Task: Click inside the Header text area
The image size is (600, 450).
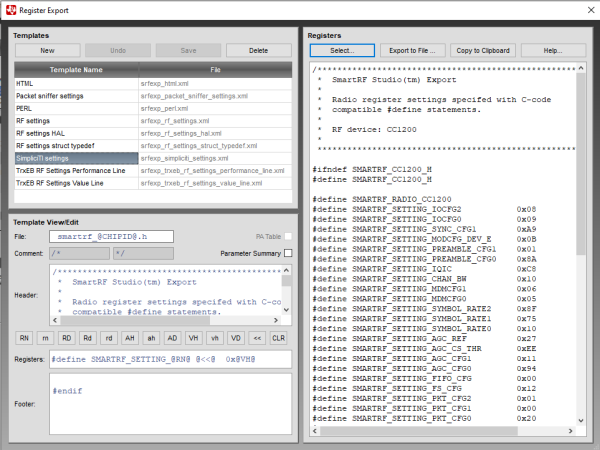Action: click(x=166, y=290)
